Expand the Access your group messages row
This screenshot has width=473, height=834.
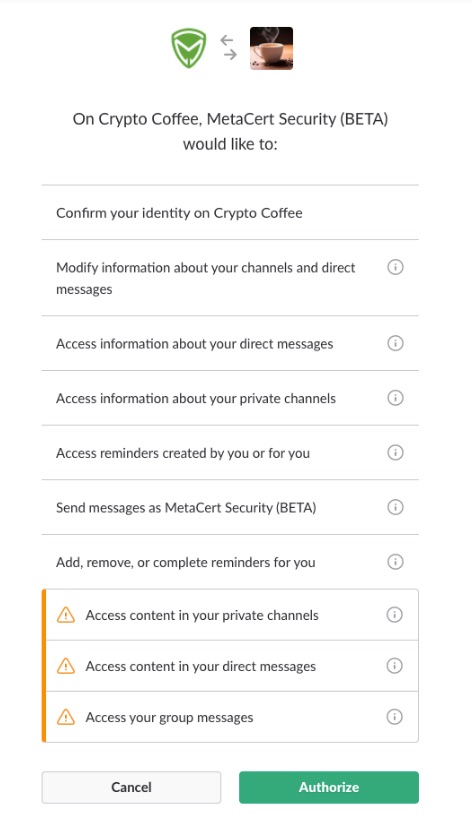pyautogui.click(x=230, y=717)
